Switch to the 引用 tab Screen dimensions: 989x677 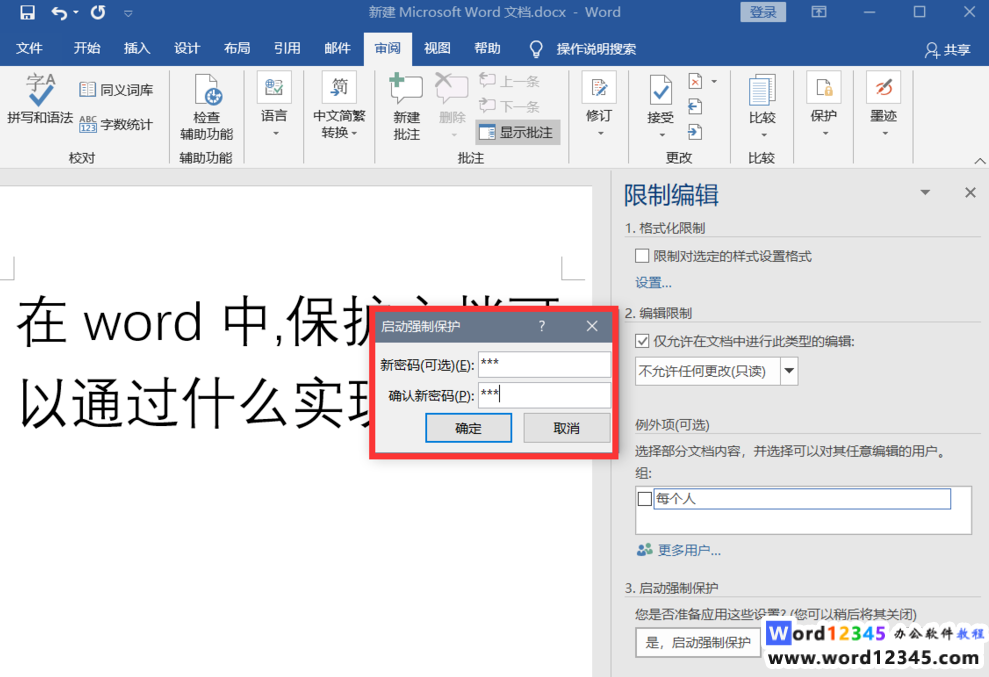(x=287, y=49)
